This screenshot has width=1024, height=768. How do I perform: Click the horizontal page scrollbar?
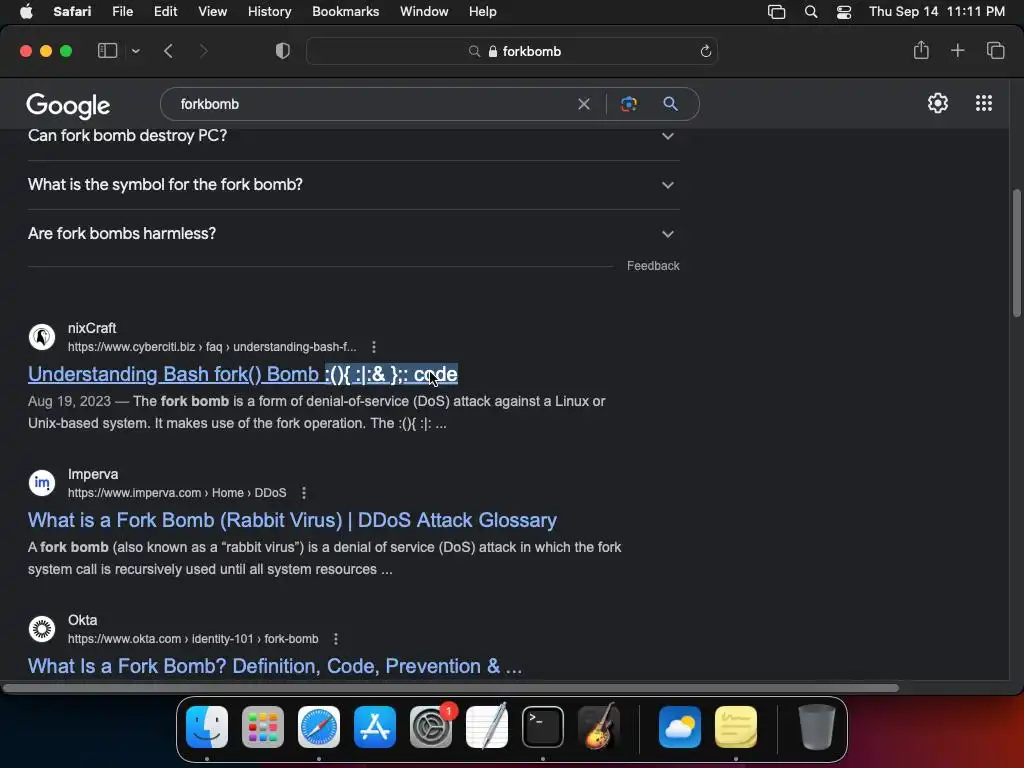point(451,688)
